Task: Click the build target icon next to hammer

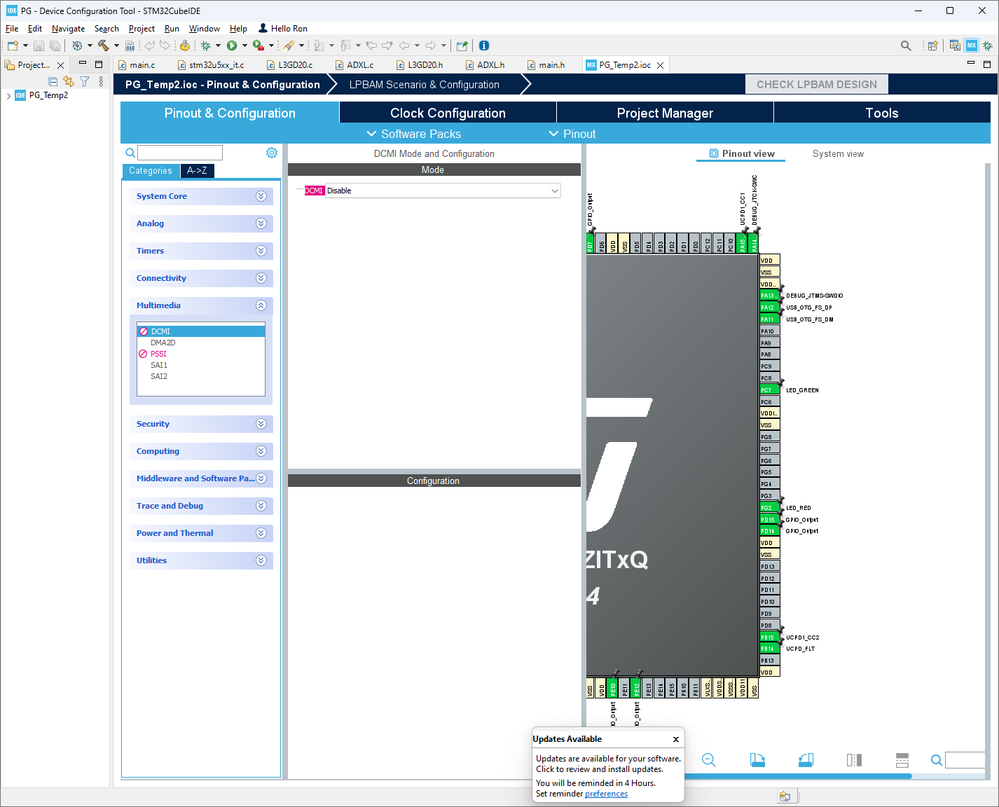Action: click(77, 46)
